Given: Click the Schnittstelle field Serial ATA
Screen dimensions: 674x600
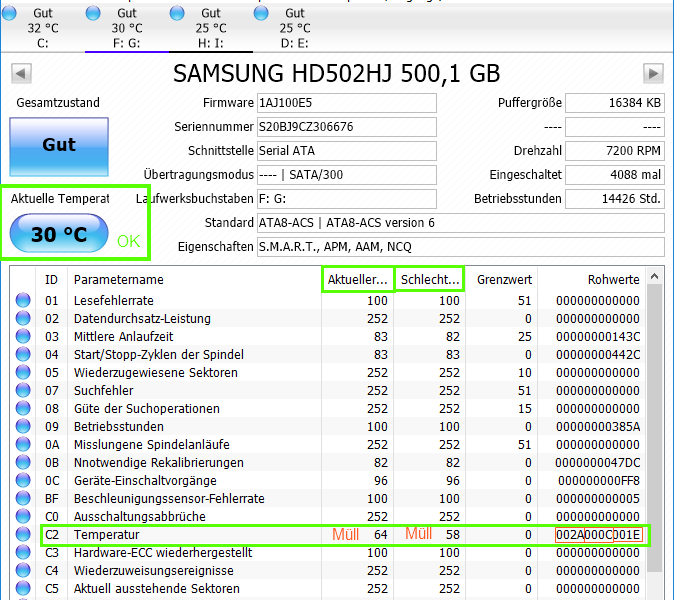Looking at the screenshot, I should (346, 151).
